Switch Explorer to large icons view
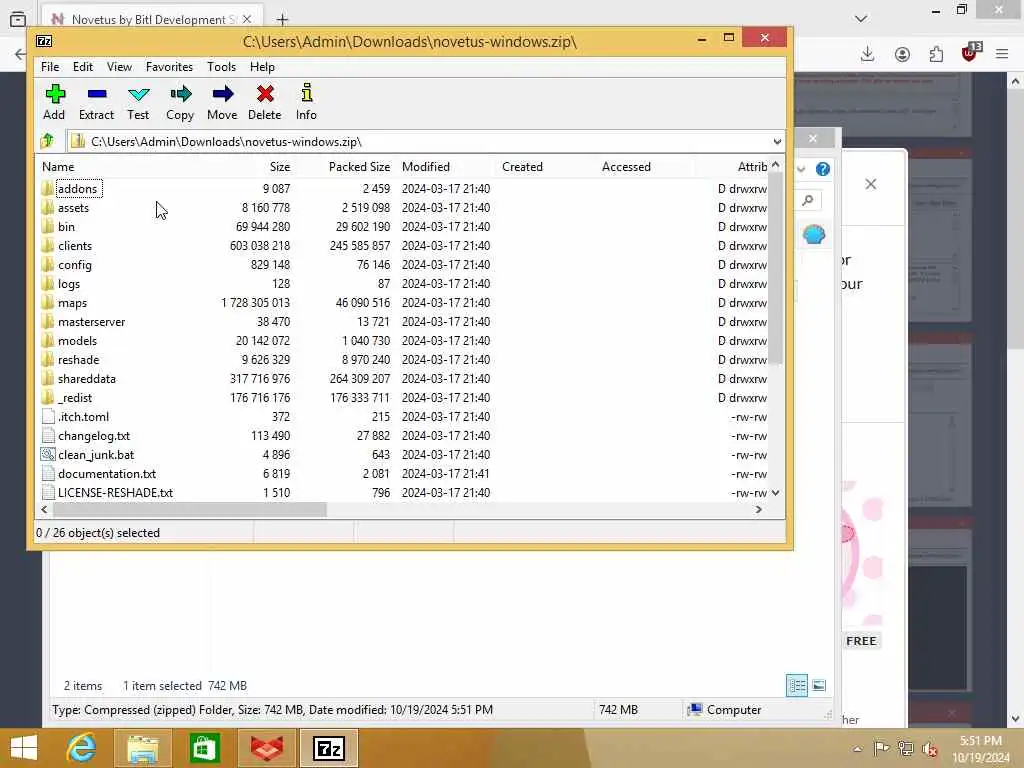 [x=819, y=686]
